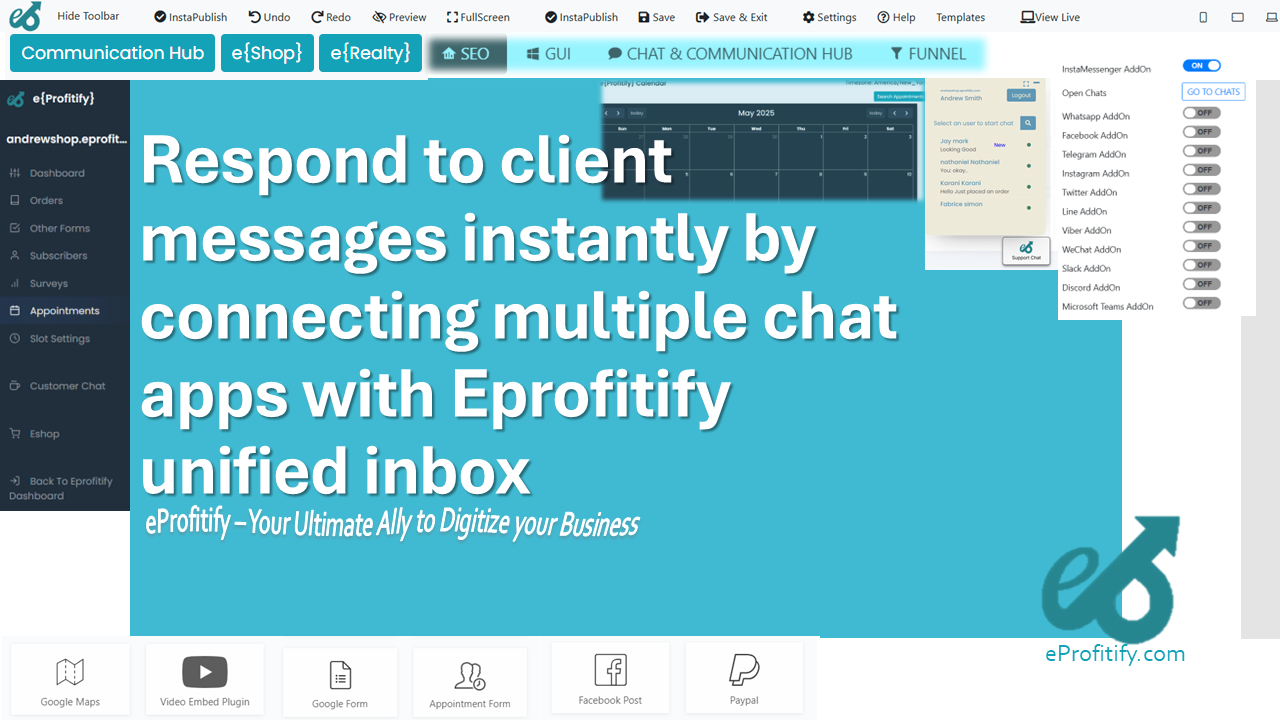
Task: Enable the Instagram AddOn toggle
Action: tap(1201, 170)
